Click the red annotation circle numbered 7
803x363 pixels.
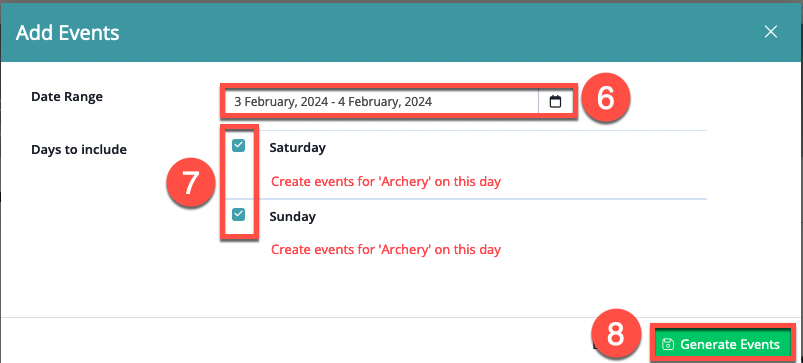click(x=190, y=183)
